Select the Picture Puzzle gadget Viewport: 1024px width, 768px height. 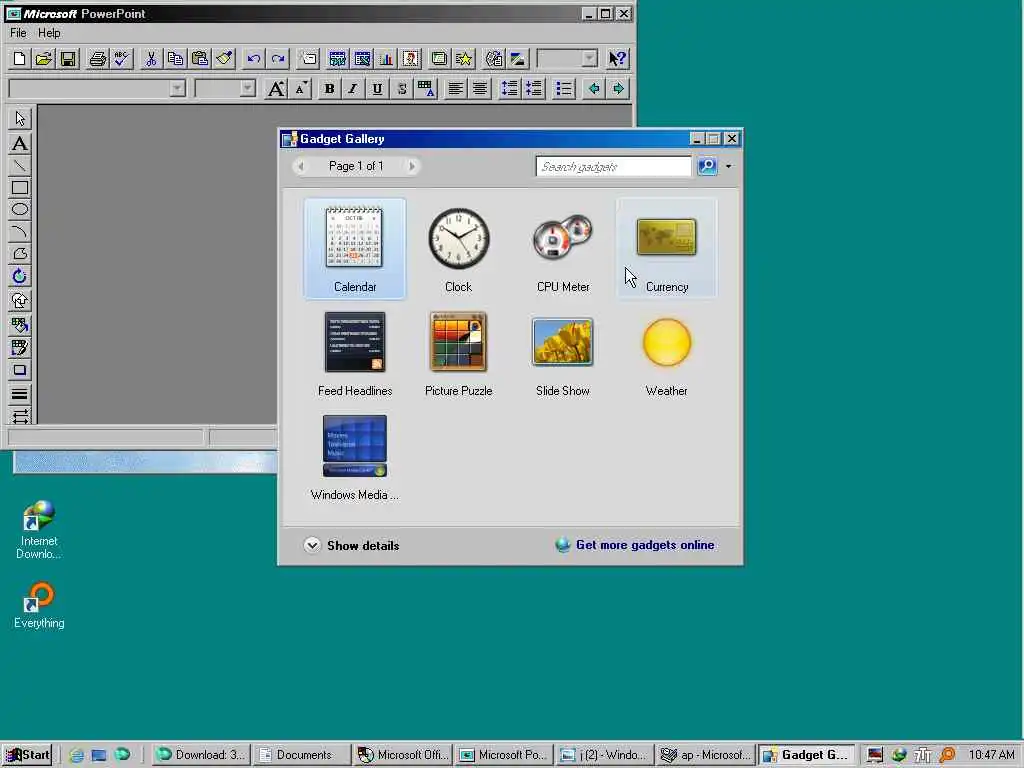pos(458,353)
